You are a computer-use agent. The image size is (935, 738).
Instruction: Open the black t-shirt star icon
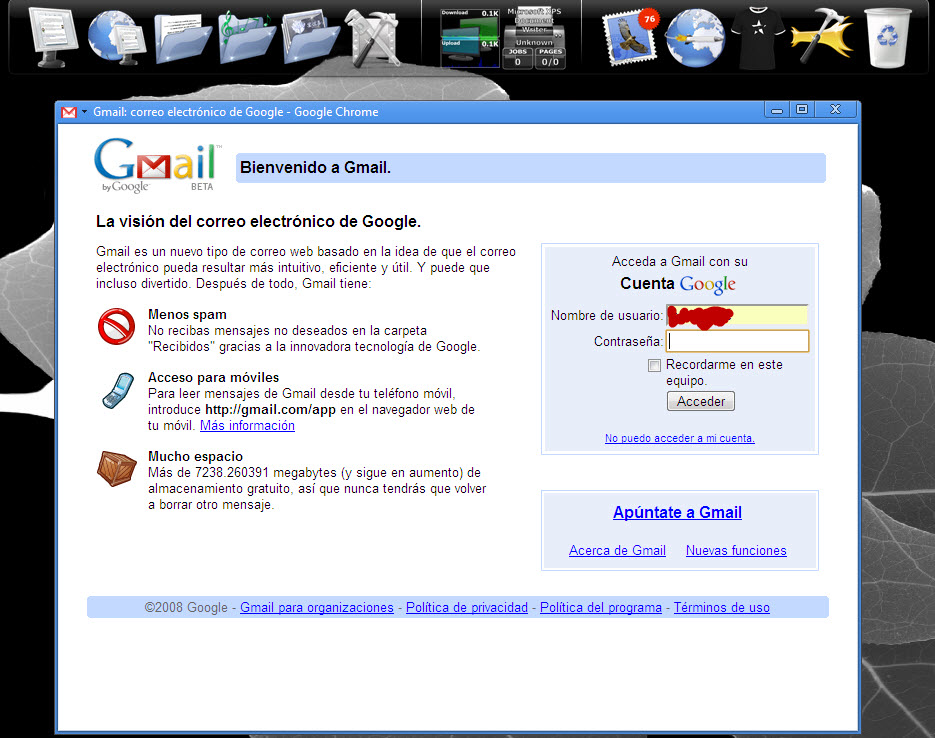tap(758, 37)
